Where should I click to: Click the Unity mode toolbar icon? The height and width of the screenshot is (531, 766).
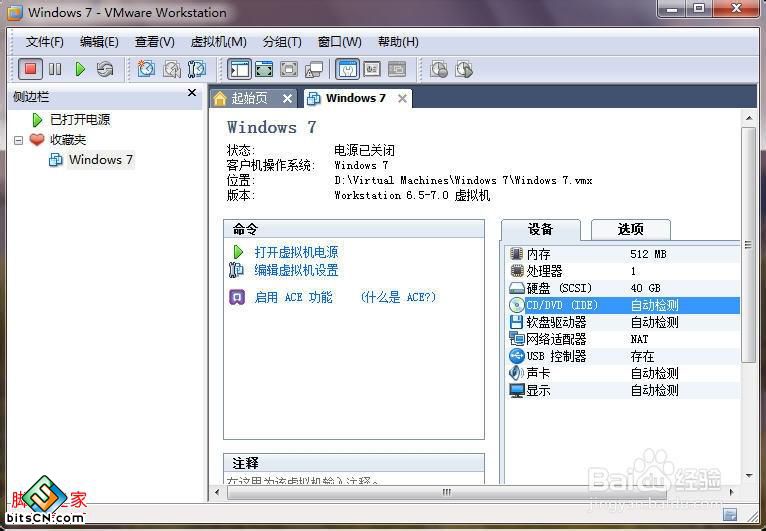click(314, 69)
